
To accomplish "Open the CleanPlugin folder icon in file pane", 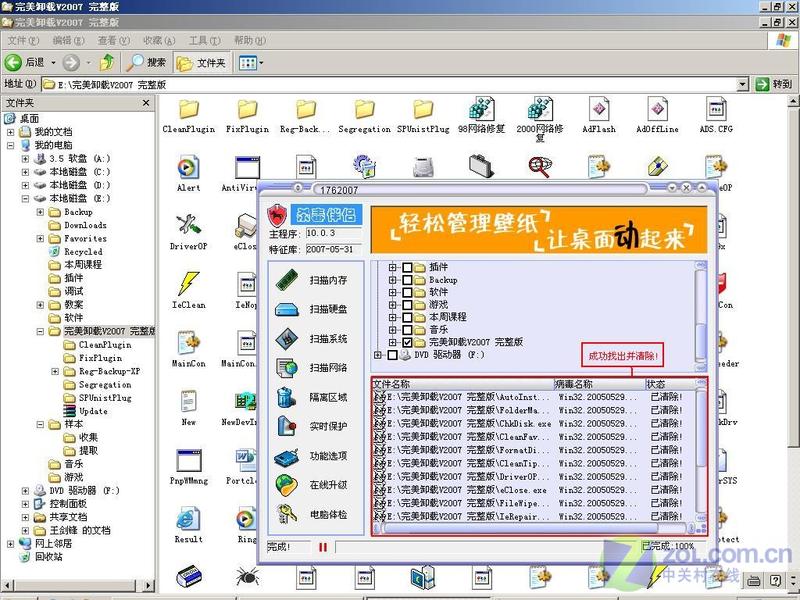I will (x=189, y=109).
